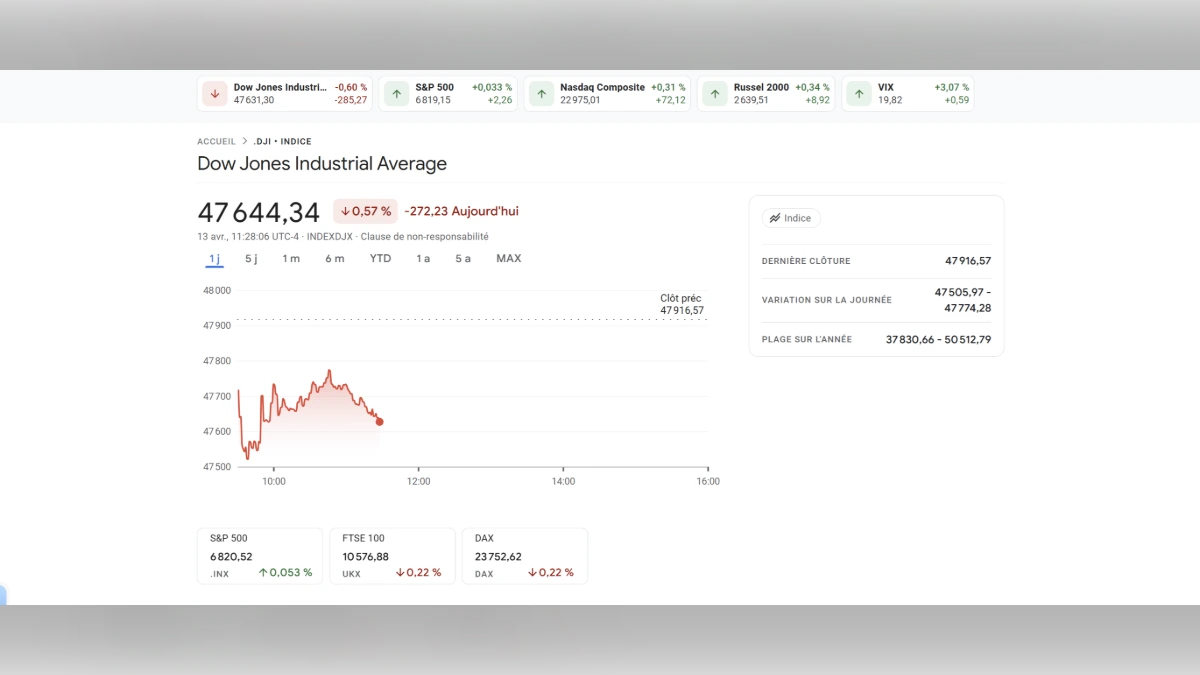Viewport: 1200px width, 675px height.
Task: Select the YTD chart range
Action: click(x=380, y=259)
